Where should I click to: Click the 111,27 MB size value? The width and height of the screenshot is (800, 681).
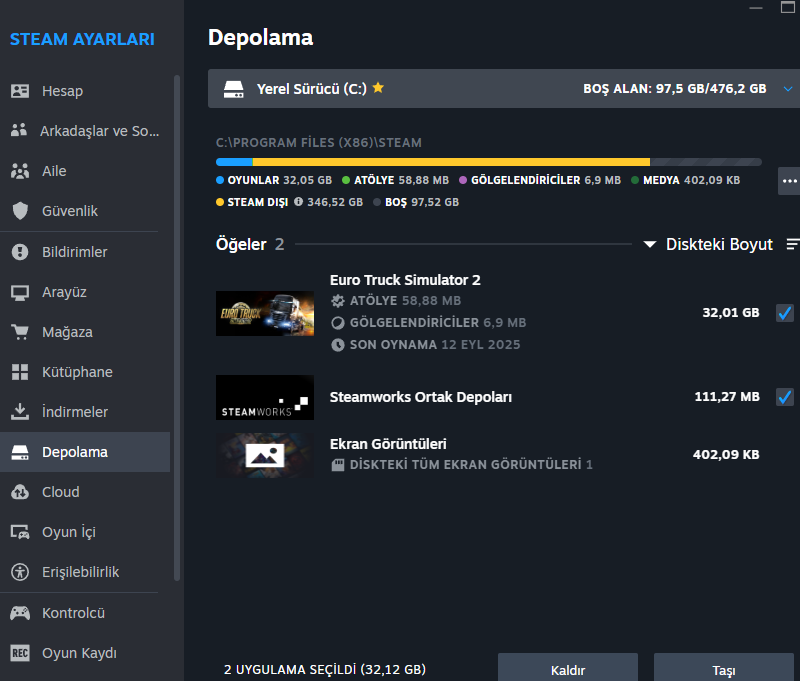(x=727, y=397)
